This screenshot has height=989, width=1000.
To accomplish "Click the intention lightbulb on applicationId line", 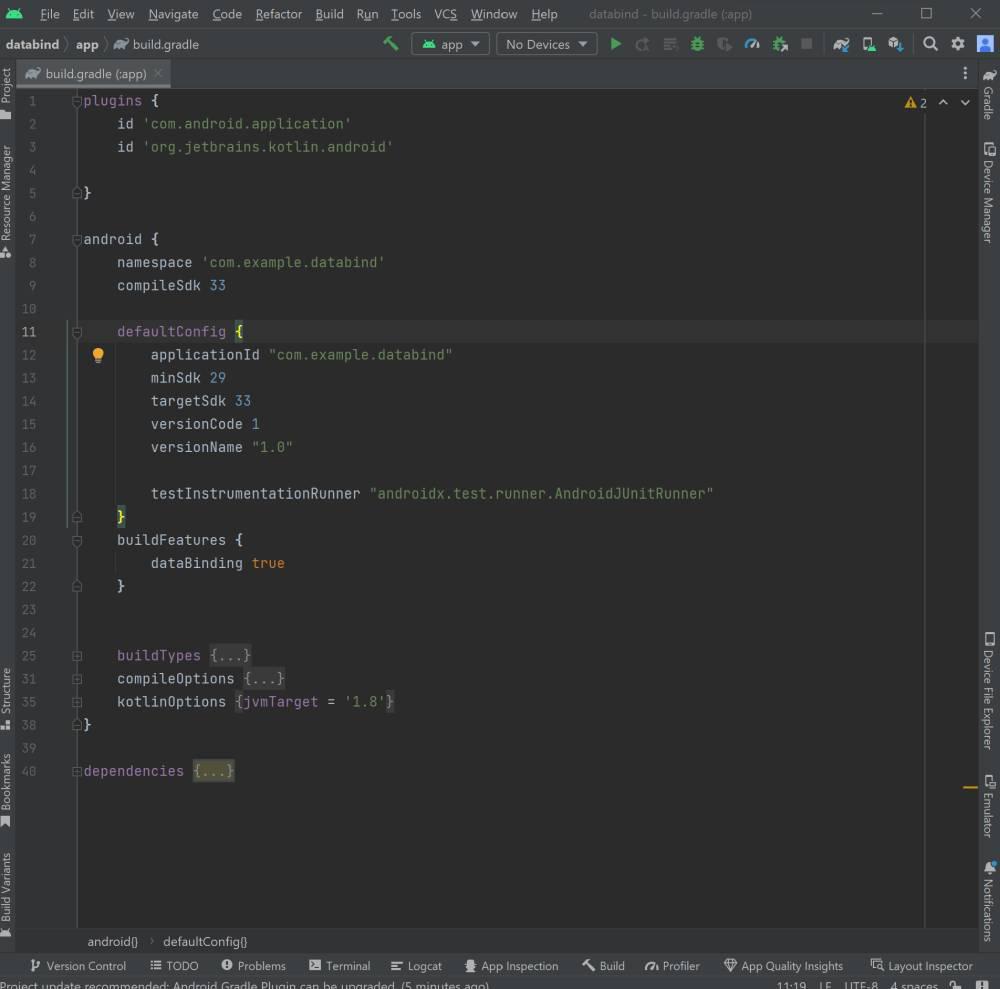I will click(97, 354).
